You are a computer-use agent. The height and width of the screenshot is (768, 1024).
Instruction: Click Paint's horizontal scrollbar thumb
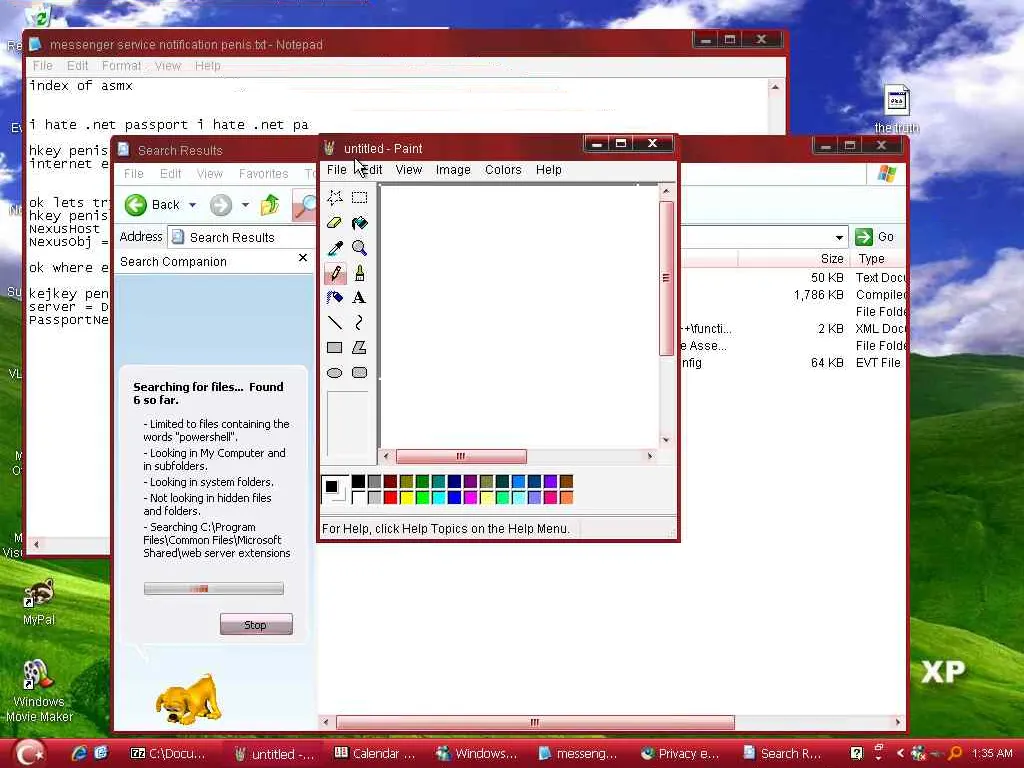click(x=461, y=456)
